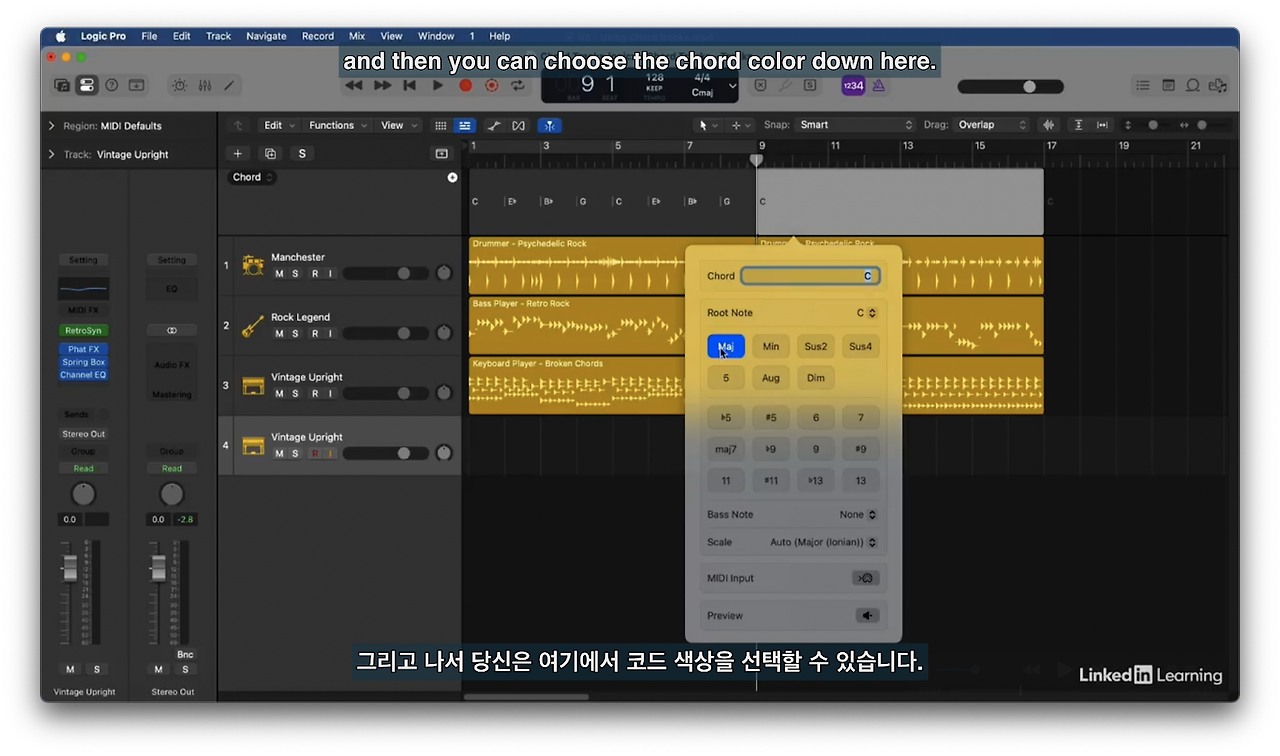Open the media Browsers icon

pyautogui.click(x=1217, y=86)
